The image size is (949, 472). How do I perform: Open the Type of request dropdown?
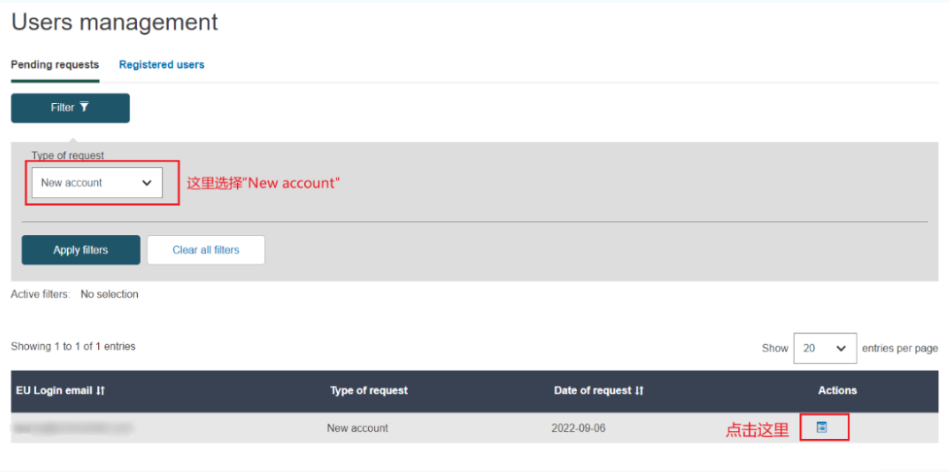(97, 183)
